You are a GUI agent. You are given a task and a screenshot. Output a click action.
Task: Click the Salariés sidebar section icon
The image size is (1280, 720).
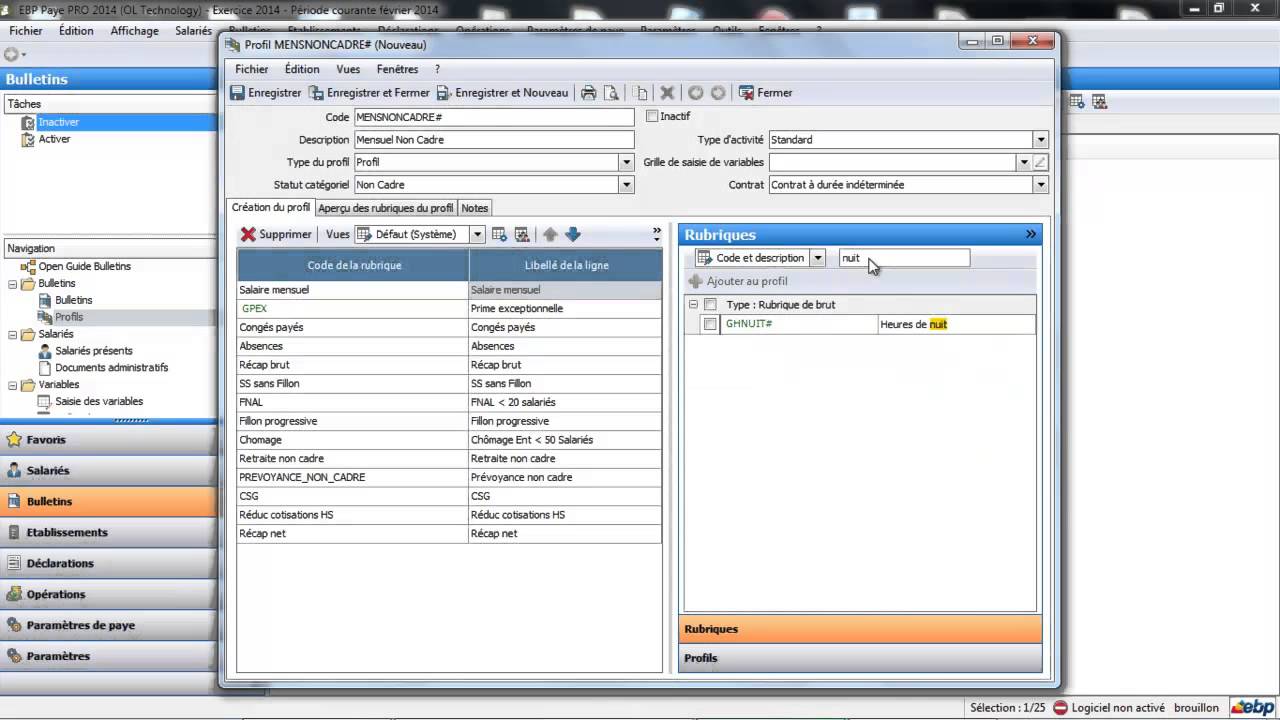(13, 470)
